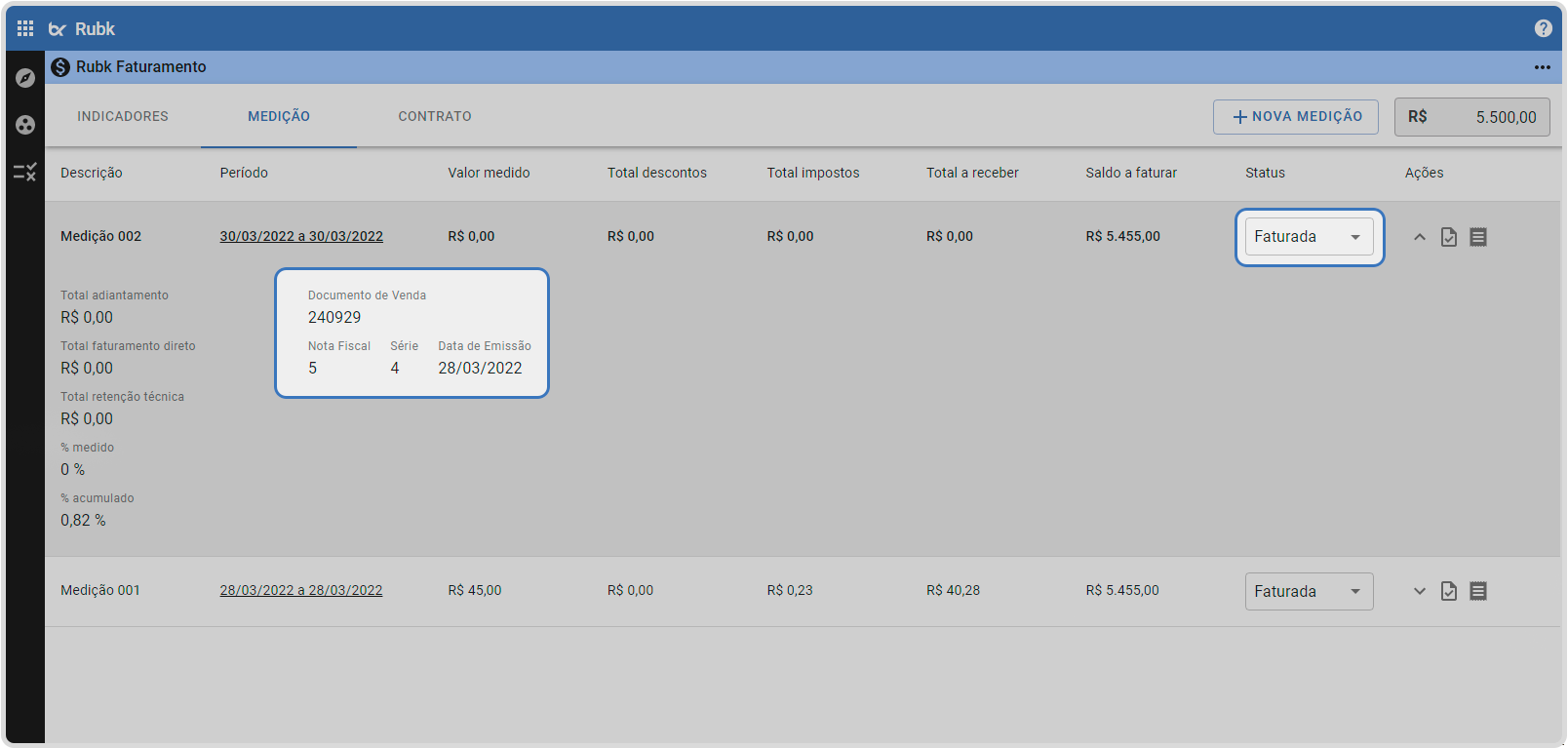
Task: Click the Série value 4
Action: (395, 368)
